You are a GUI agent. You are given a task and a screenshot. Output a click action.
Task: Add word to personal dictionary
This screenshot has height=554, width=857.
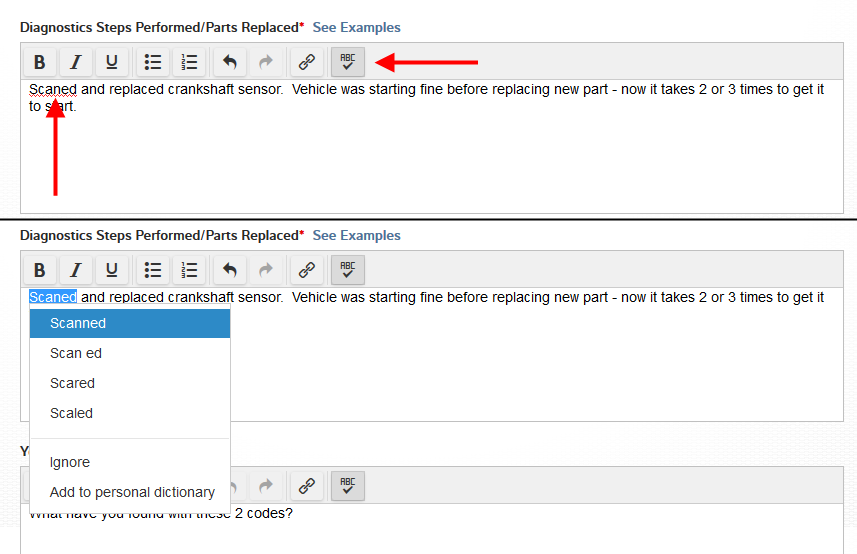[x=132, y=492]
